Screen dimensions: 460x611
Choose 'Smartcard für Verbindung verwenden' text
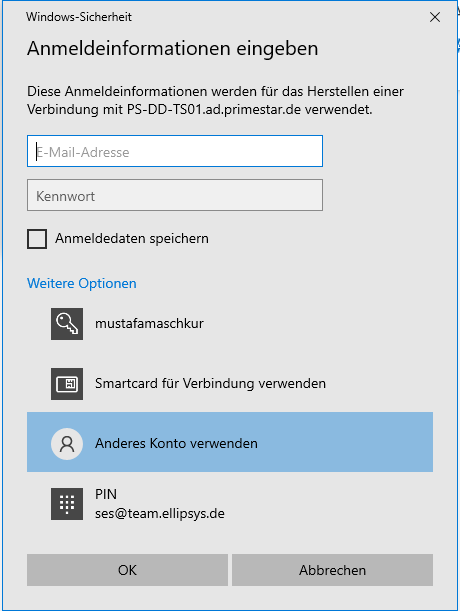pos(211,383)
